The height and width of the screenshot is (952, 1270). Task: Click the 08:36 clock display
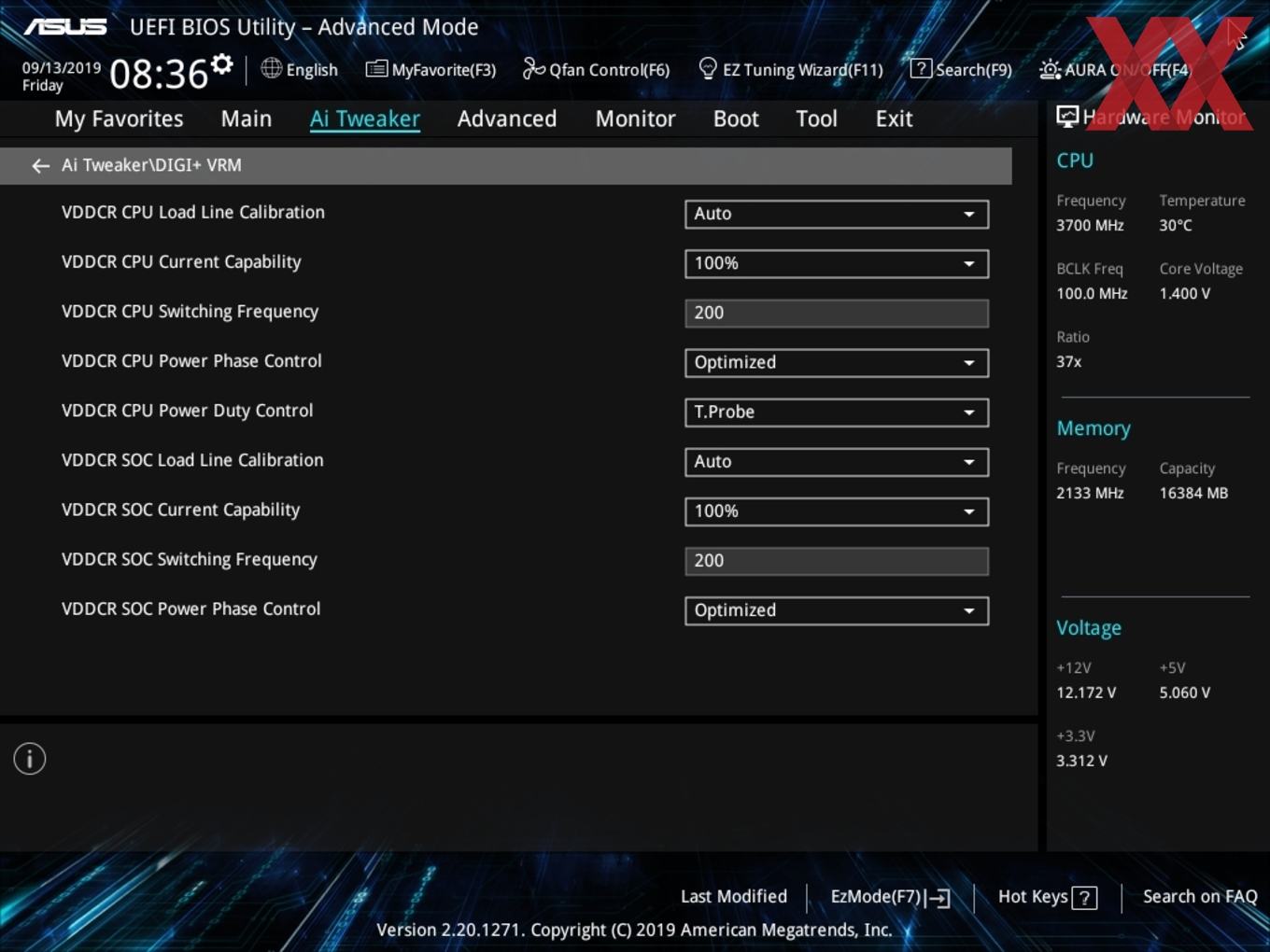(x=159, y=74)
